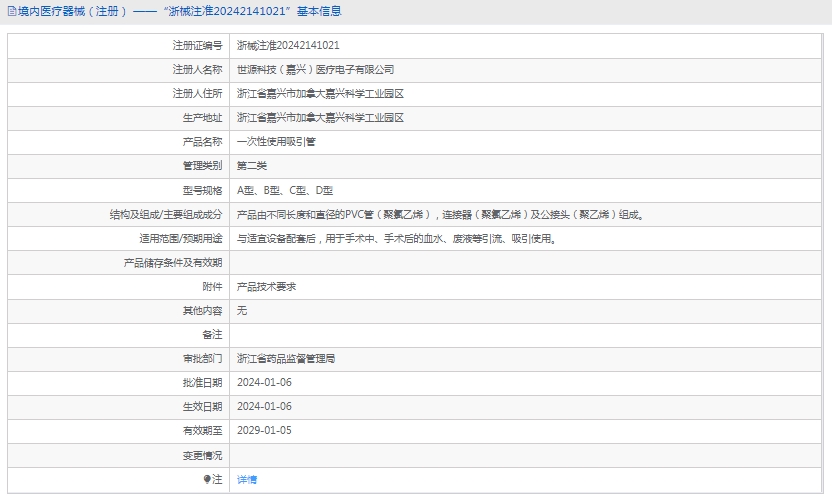The width and height of the screenshot is (832, 501).
Task: Select the management category value 第二类
Action: (252, 166)
